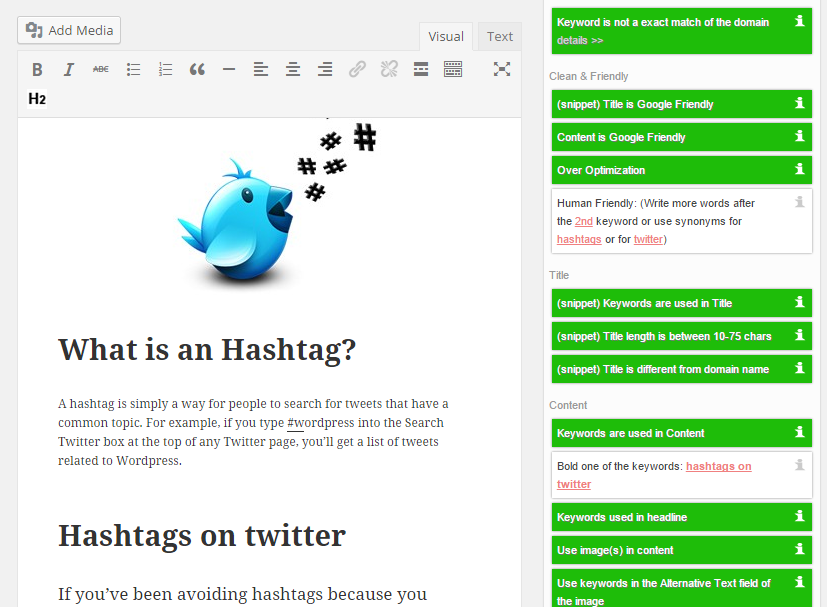Viewport: 827px width, 607px height.
Task: Click the 'Over Optimization' green bar
Action: [681, 170]
